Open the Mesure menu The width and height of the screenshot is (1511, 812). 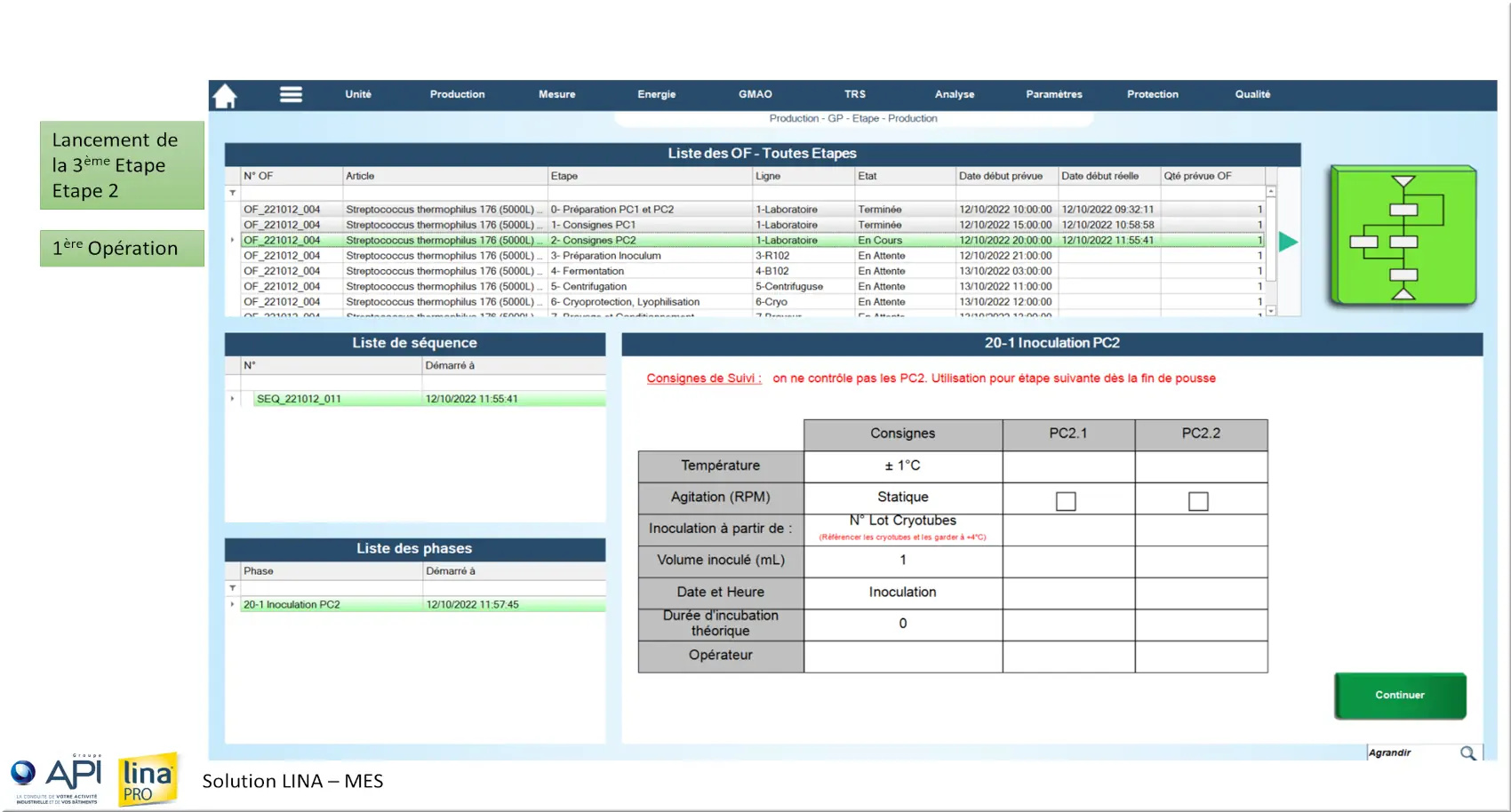[x=557, y=94]
